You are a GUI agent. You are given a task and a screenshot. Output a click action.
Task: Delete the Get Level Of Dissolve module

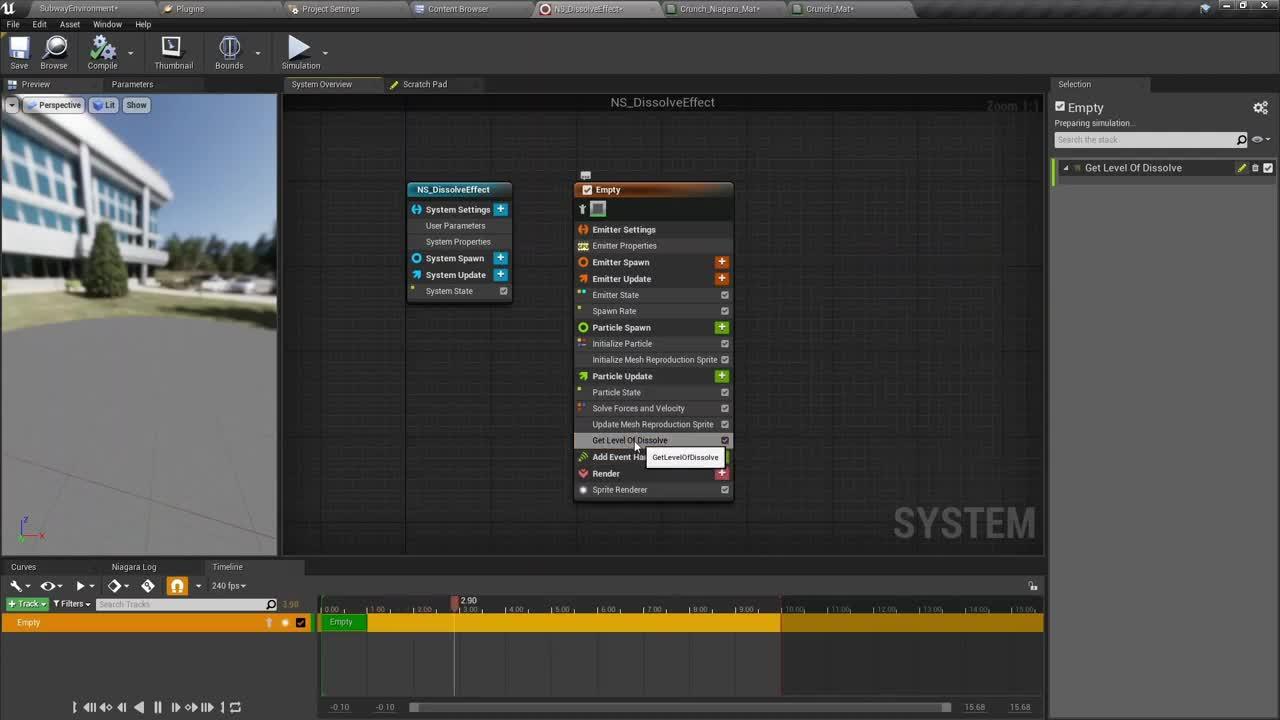[1256, 168]
